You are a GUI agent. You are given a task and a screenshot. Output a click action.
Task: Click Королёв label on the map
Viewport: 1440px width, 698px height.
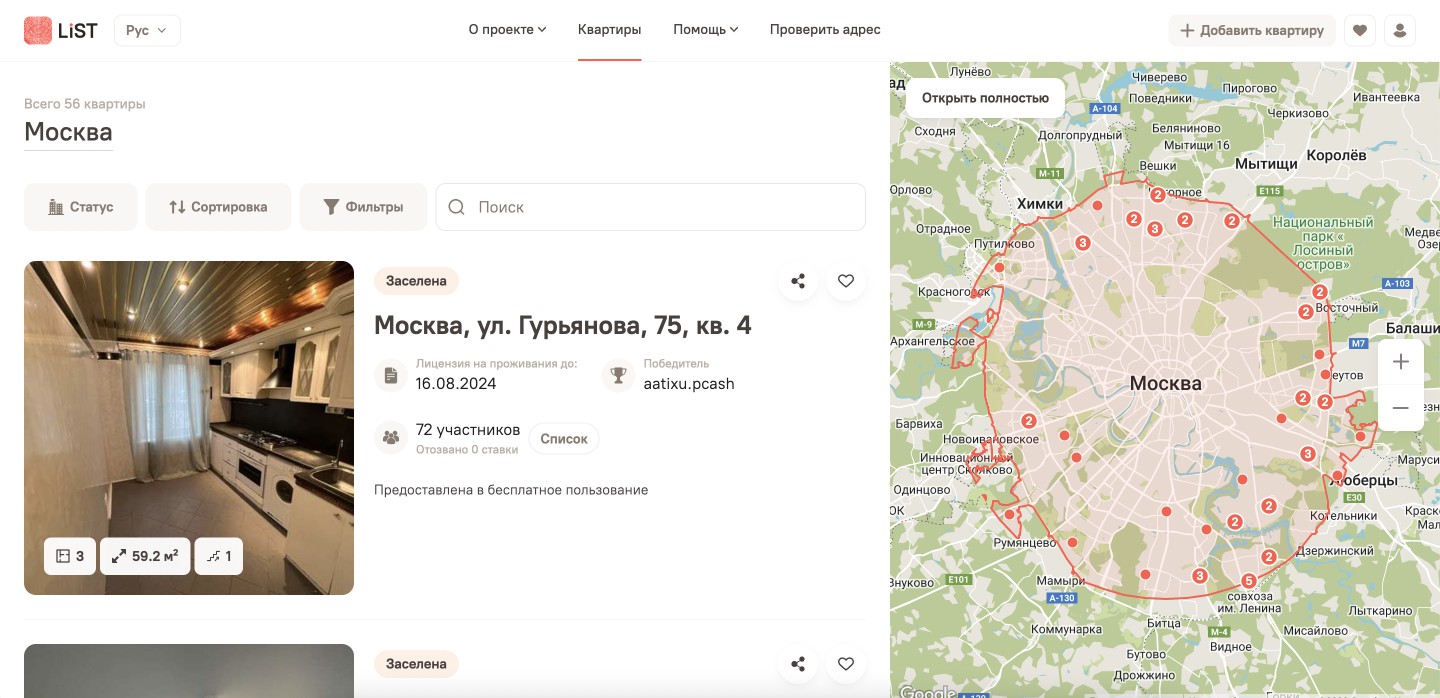coord(1336,155)
